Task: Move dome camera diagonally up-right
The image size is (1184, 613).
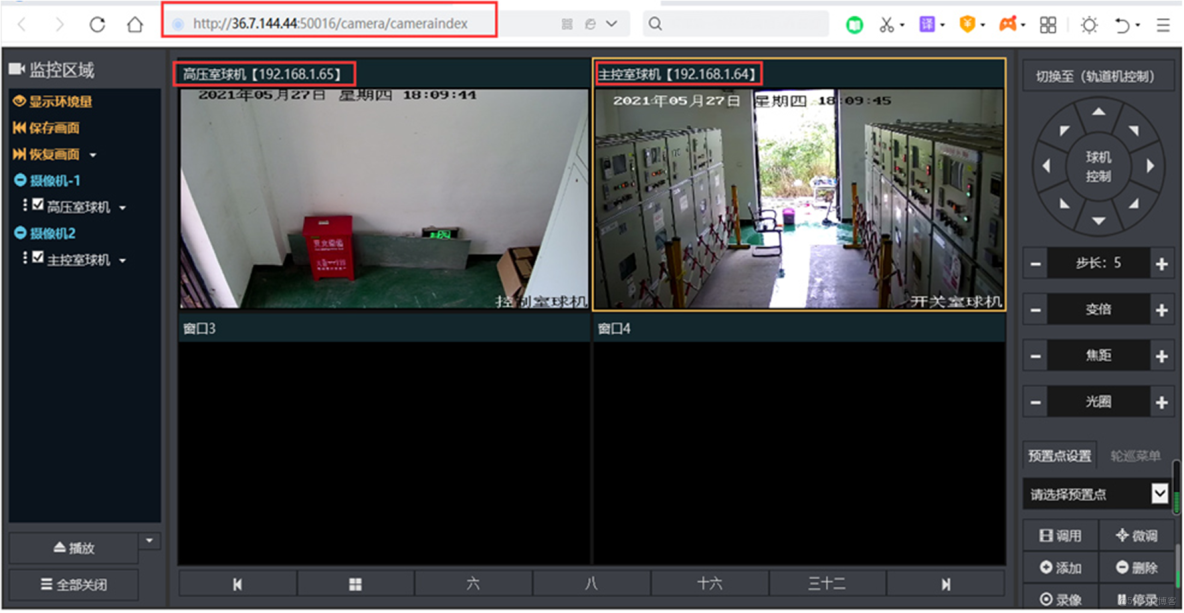Action: pyautogui.click(x=1133, y=131)
